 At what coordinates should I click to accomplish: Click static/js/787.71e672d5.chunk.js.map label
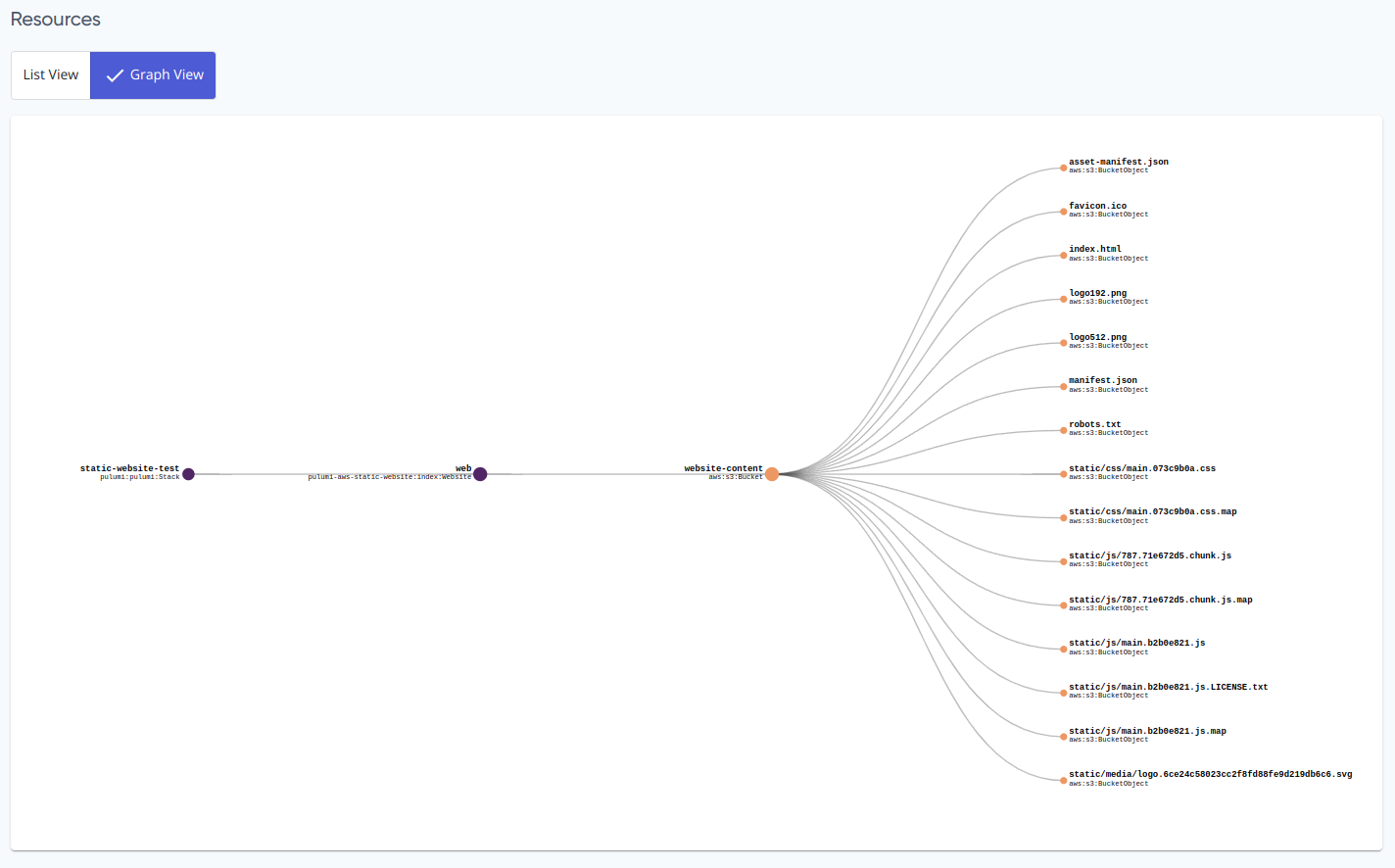pyautogui.click(x=1160, y=600)
